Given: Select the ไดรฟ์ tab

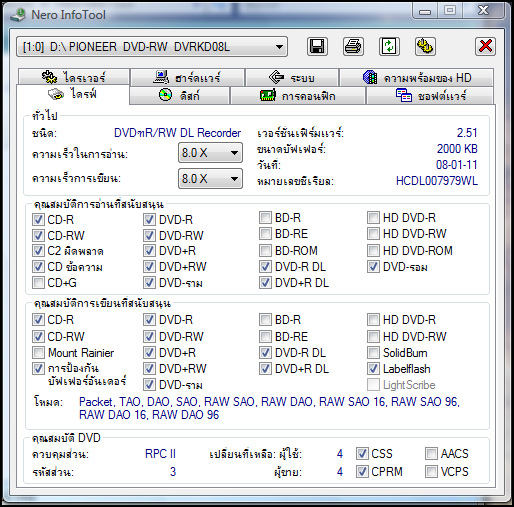Looking at the screenshot, I should coord(73,94).
